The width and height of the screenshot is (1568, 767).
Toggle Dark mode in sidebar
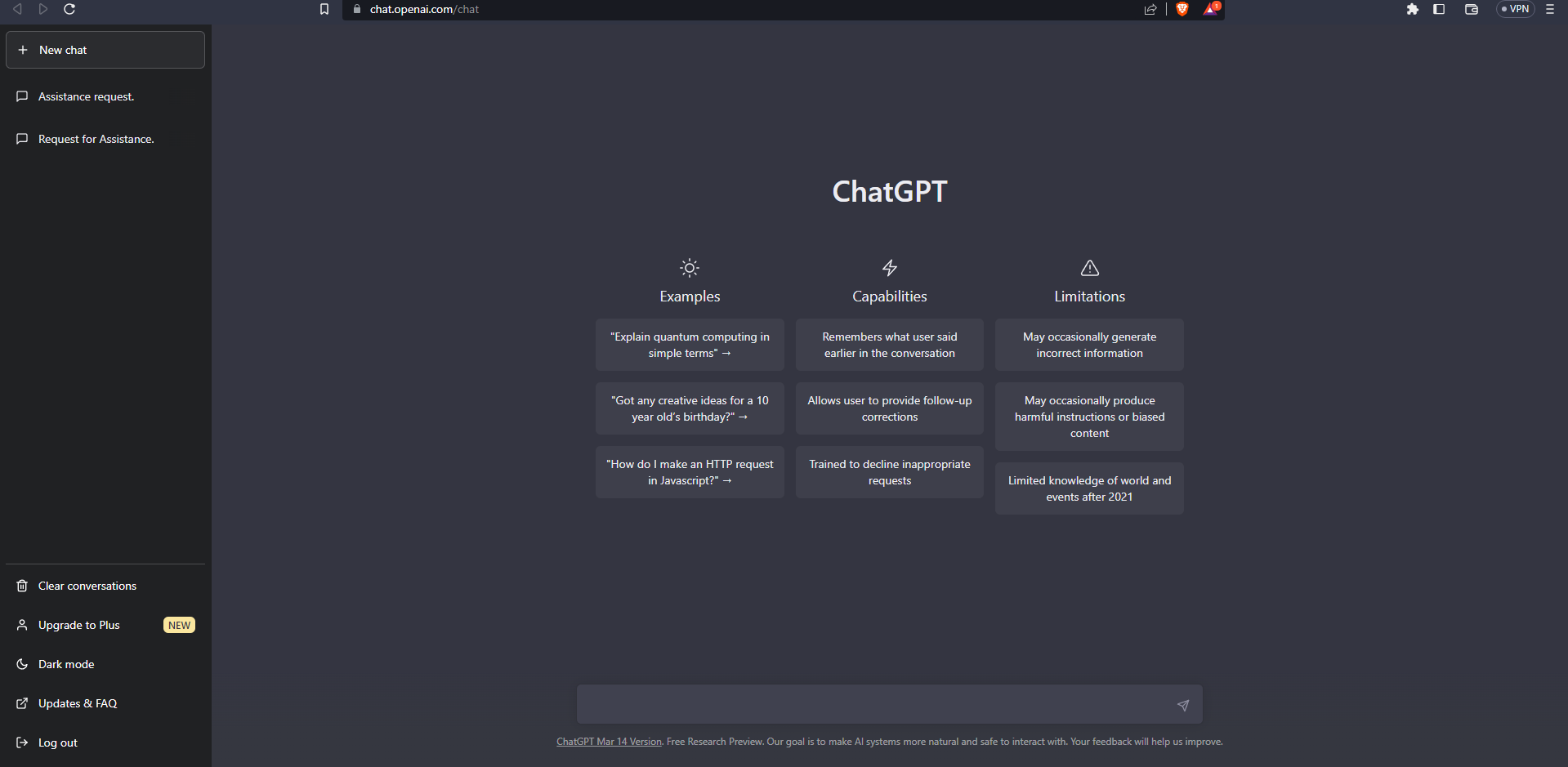click(105, 664)
